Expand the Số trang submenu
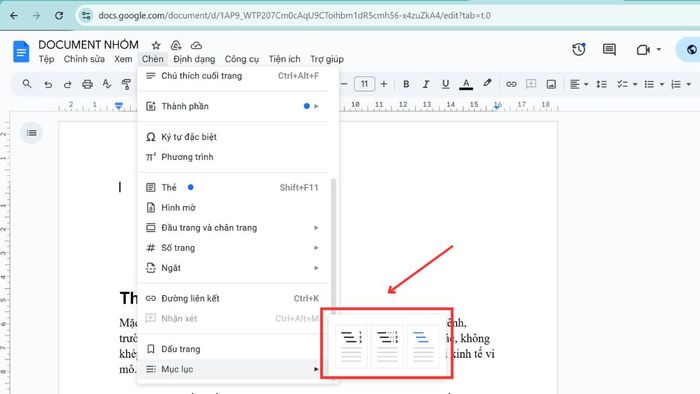This screenshot has width=700, height=394. tap(233, 248)
